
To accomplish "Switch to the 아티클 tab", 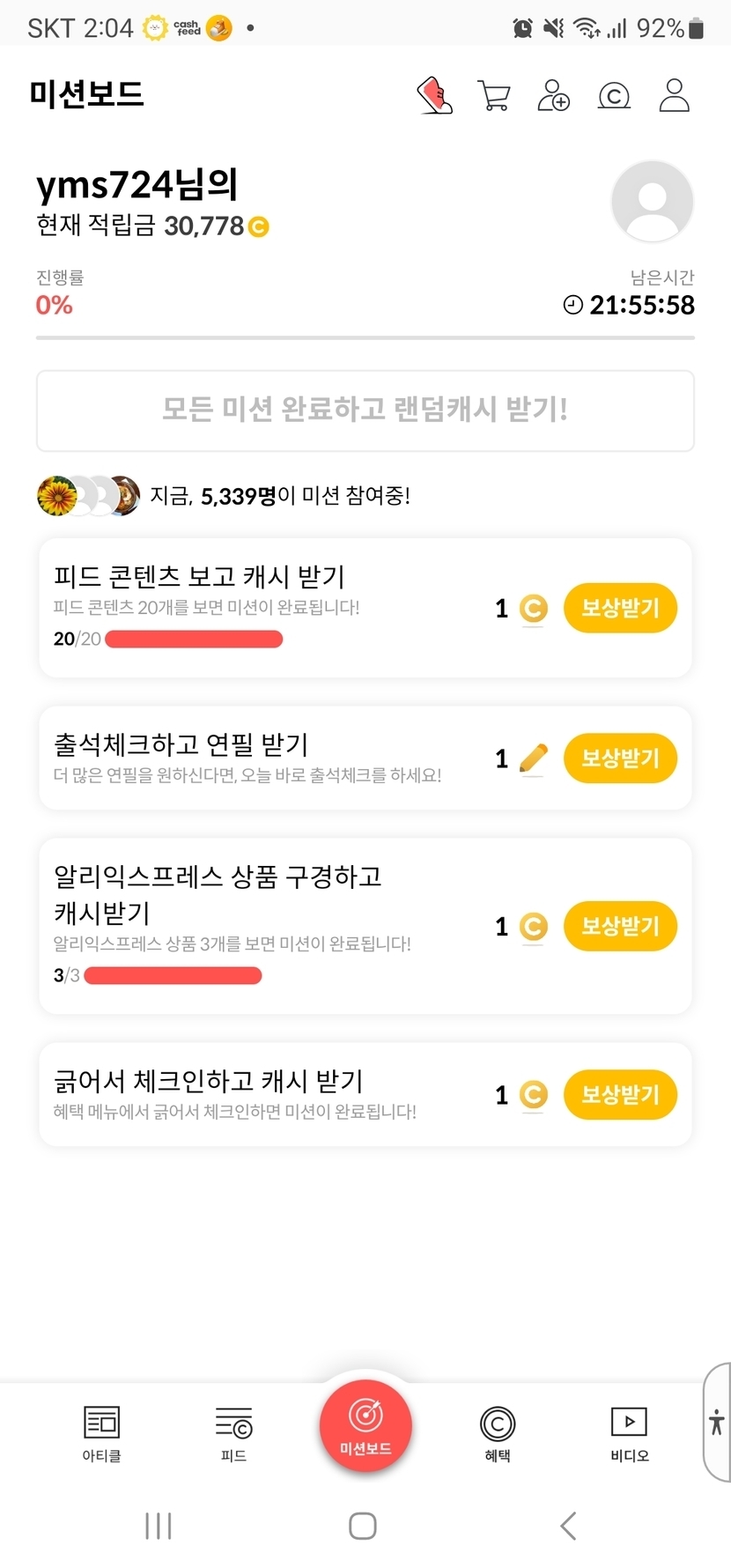I will [x=101, y=1433].
